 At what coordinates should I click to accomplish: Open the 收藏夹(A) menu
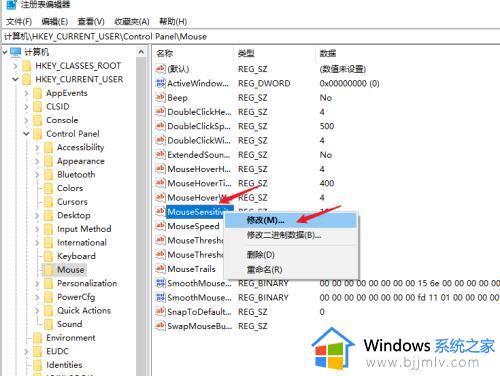pos(132,22)
